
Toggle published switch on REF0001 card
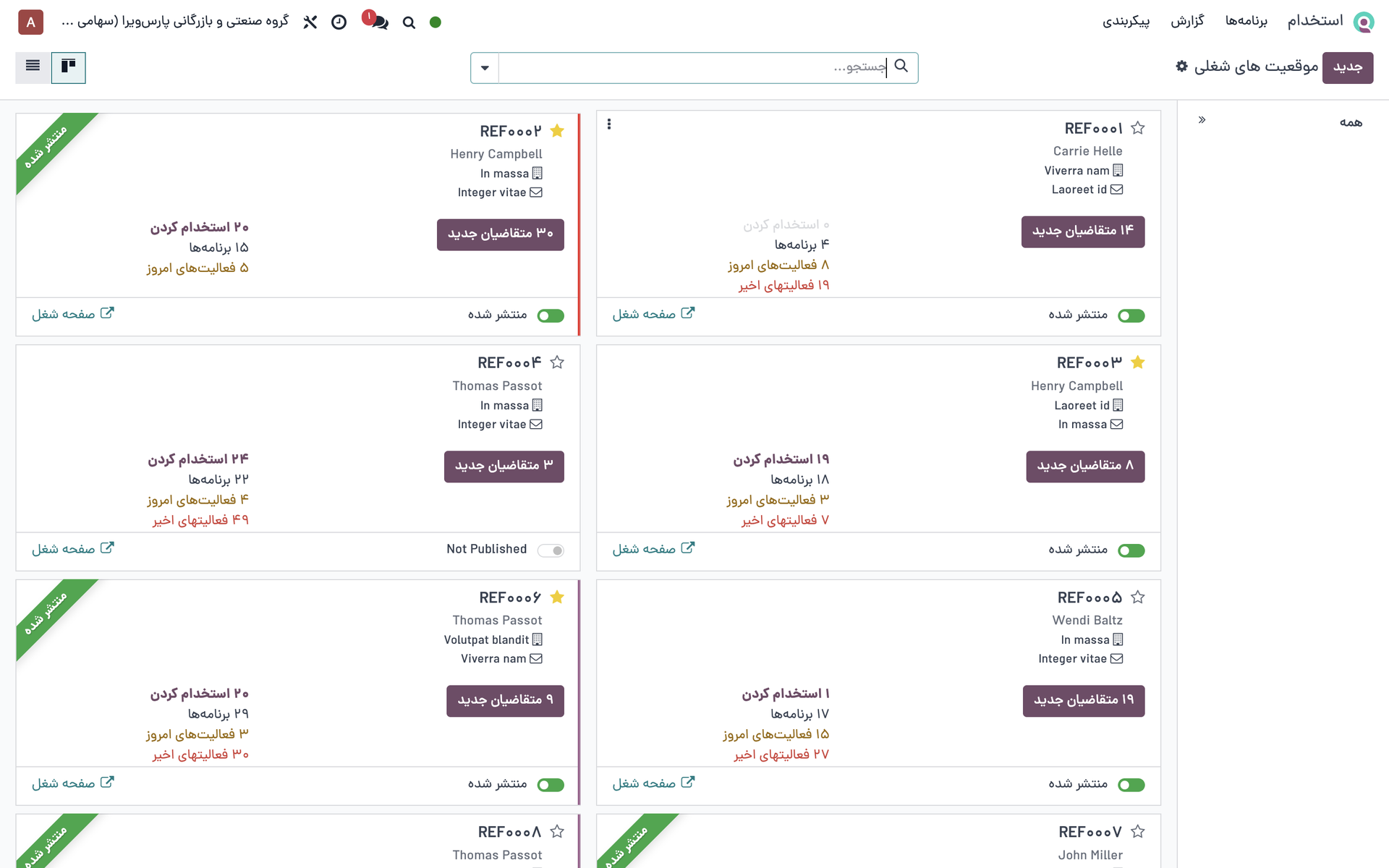point(1131,316)
